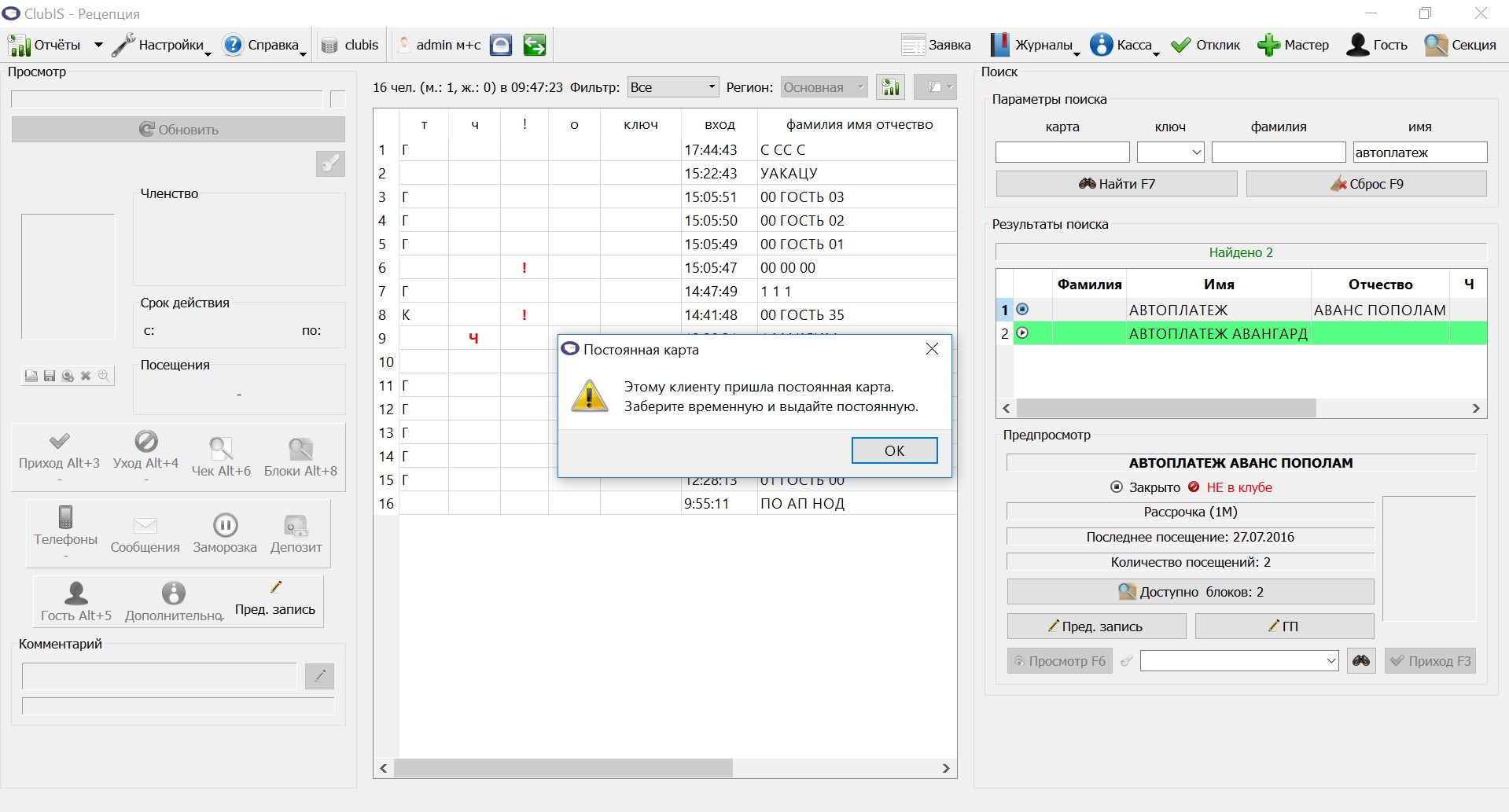Click the фамилия search input field
1509x812 pixels.
(1279, 152)
